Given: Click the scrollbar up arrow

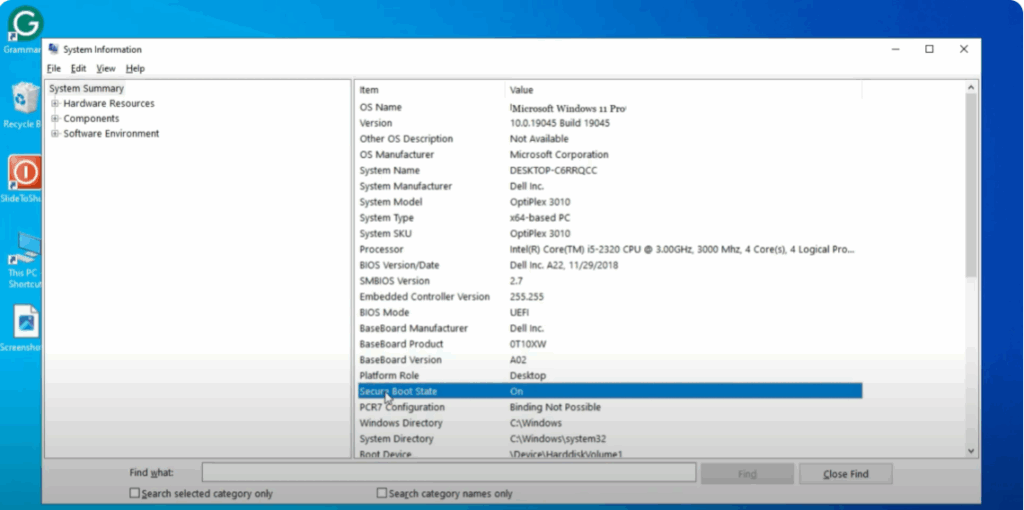Looking at the screenshot, I should coord(971,88).
